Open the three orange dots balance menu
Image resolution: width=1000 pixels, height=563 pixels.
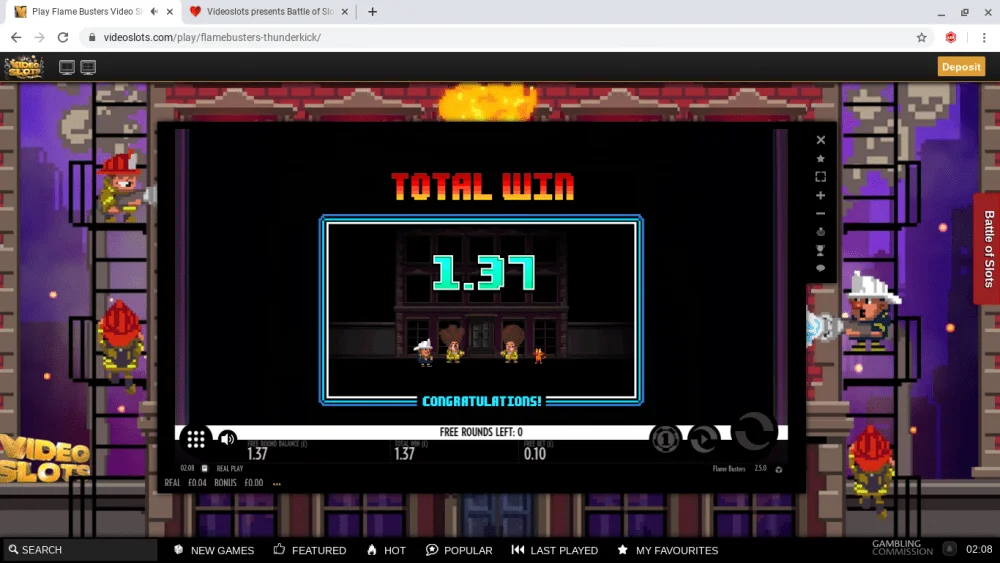pyautogui.click(x=277, y=484)
